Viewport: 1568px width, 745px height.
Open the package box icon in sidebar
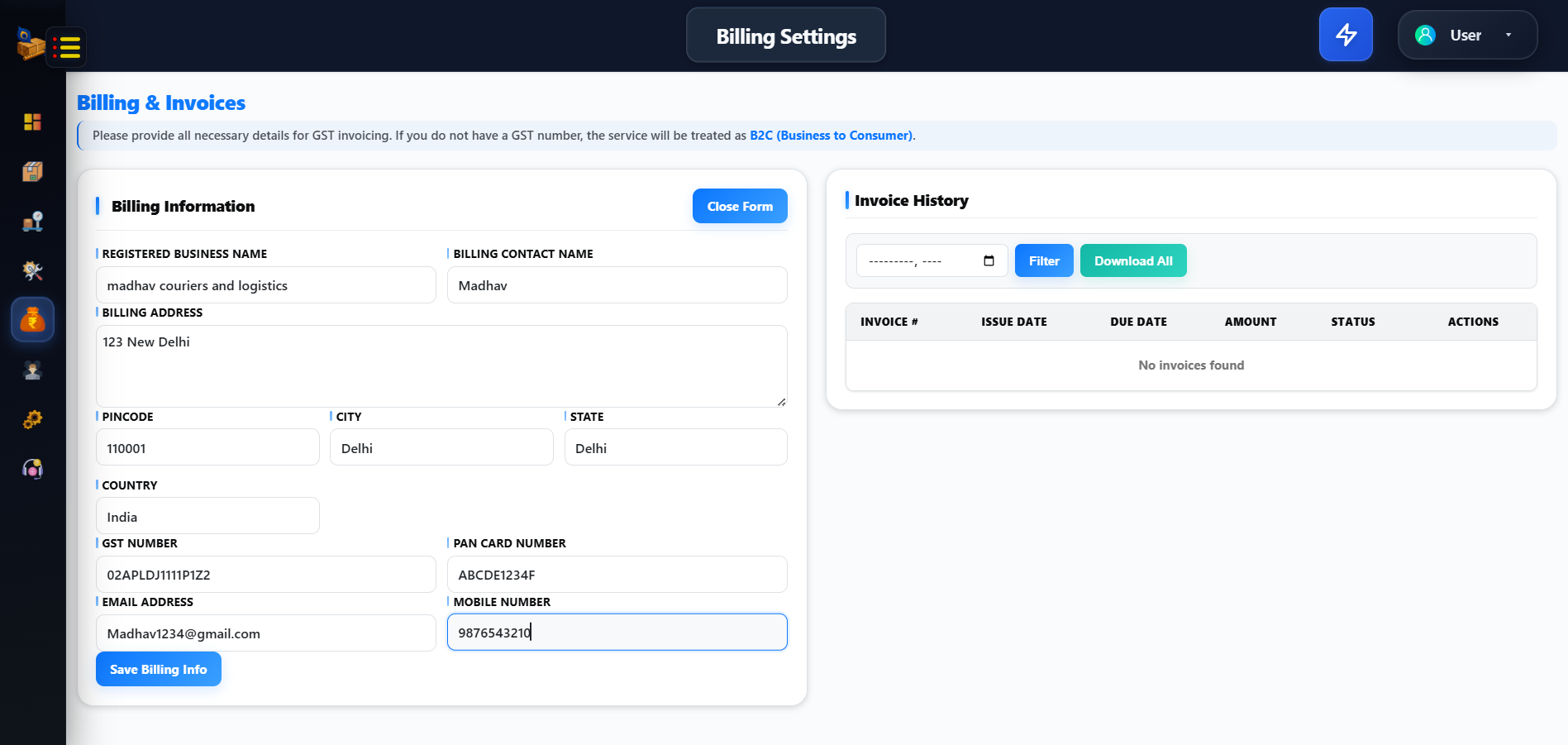(32, 171)
